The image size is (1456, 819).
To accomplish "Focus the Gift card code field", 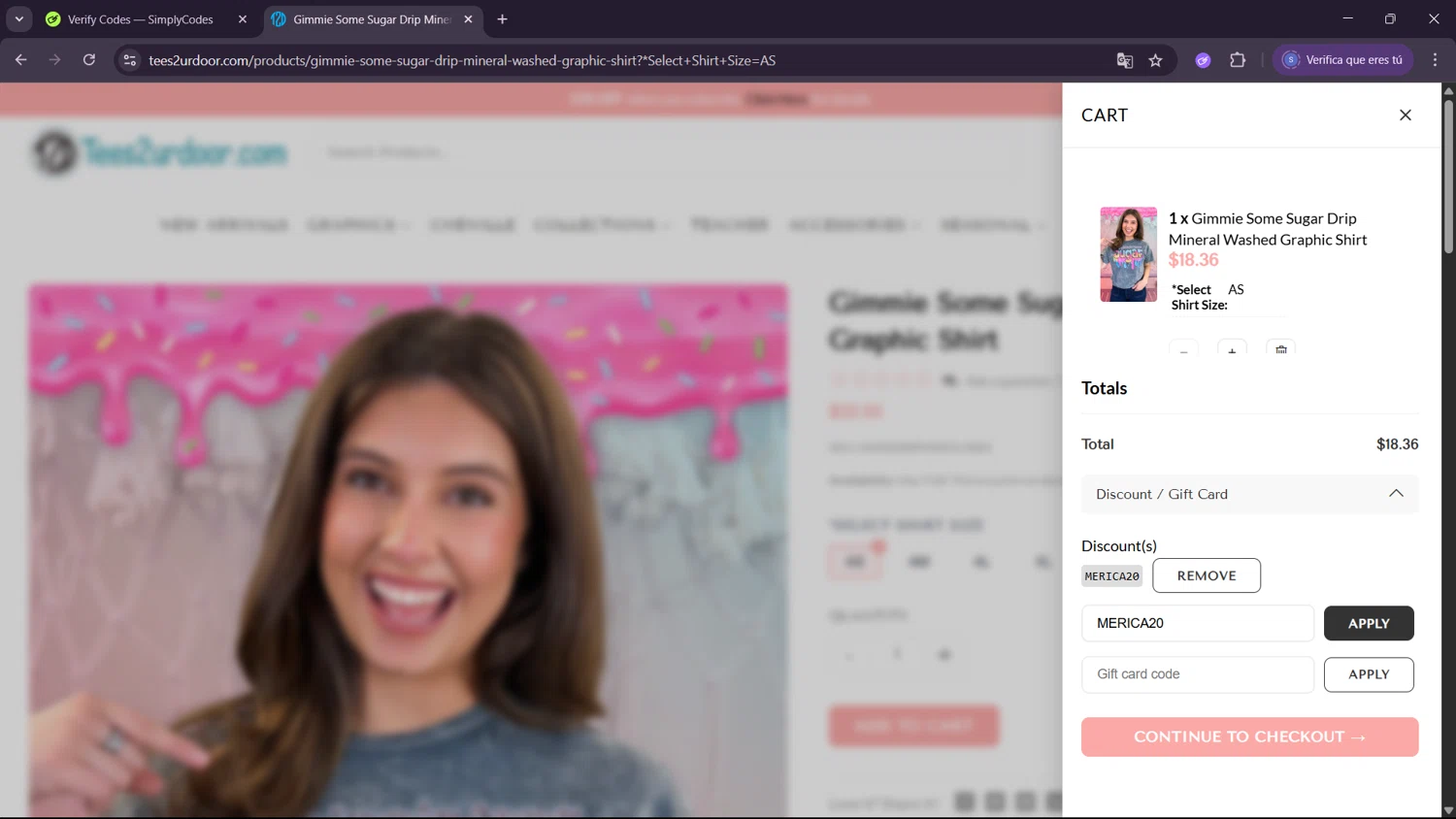I will click(1198, 674).
